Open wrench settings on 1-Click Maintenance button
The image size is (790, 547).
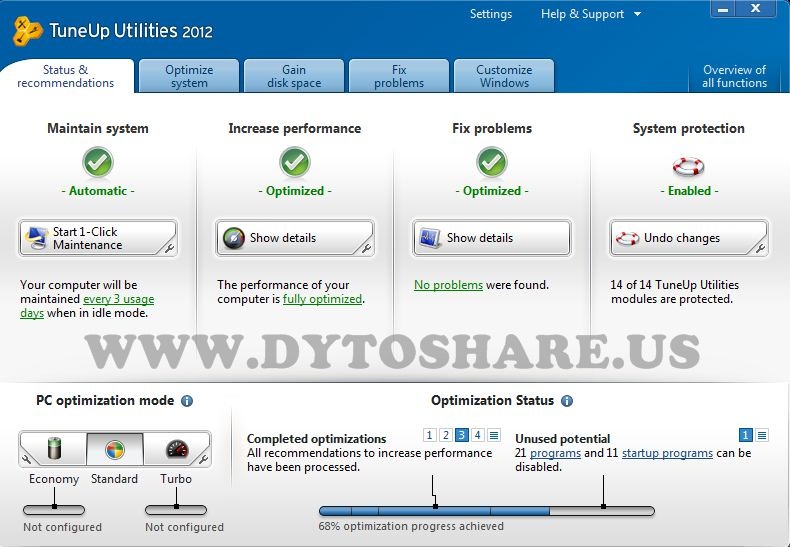pos(169,248)
